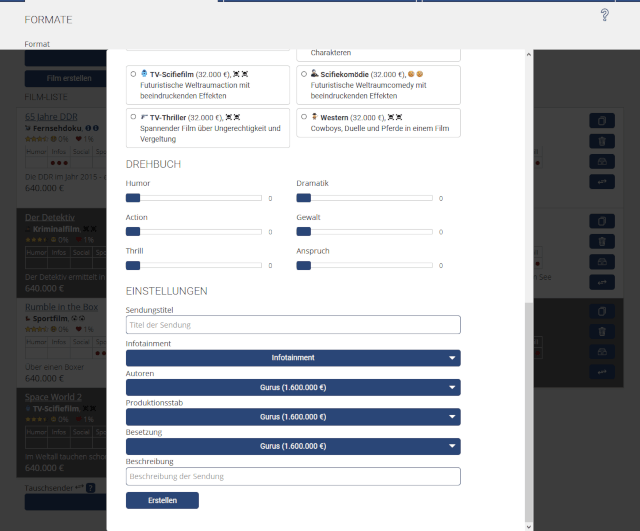Screen dimensions: 640x531
Task: Click the dialog scrollbar down arrow
Action: coord(529,527)
